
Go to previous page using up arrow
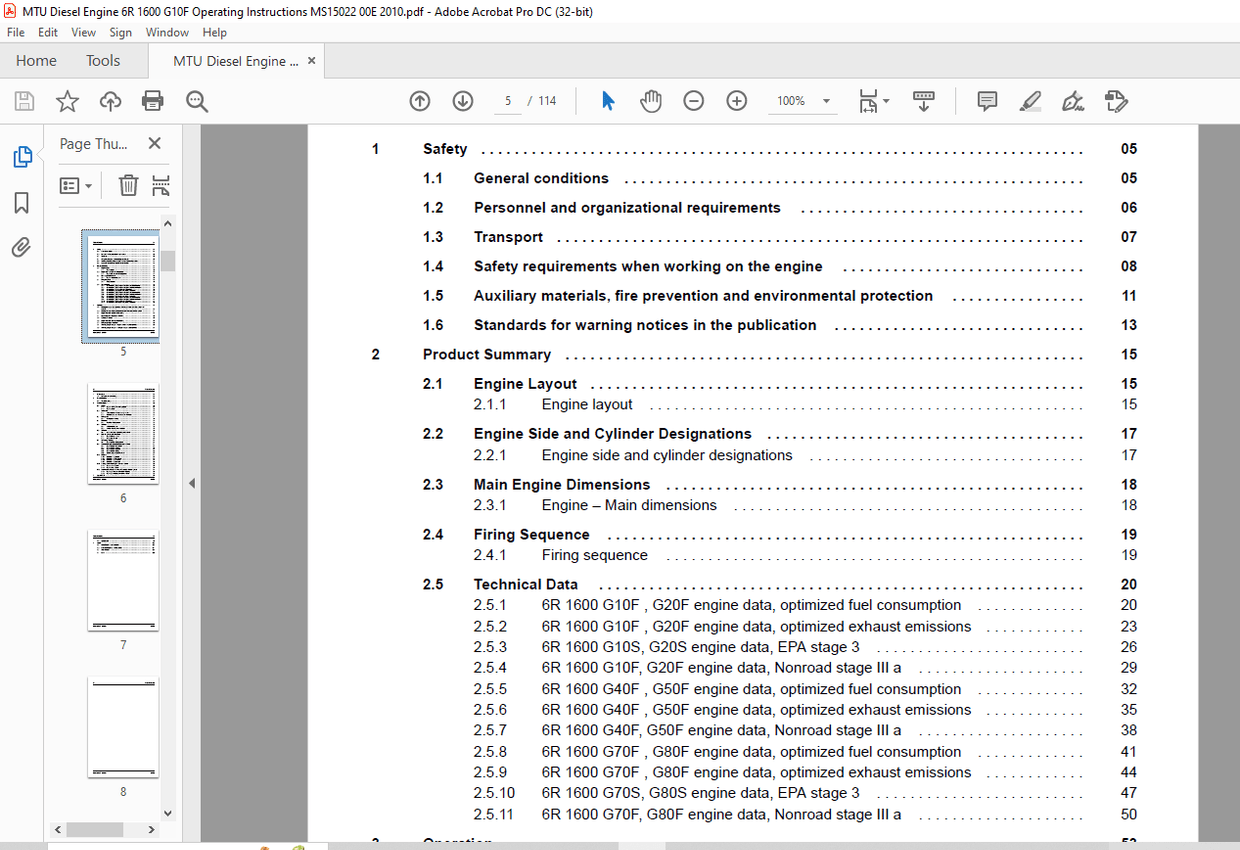pos(420,101)
